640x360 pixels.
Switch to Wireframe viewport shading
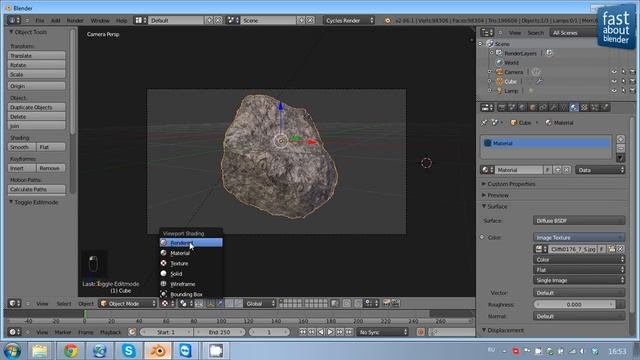click(191, 284)
